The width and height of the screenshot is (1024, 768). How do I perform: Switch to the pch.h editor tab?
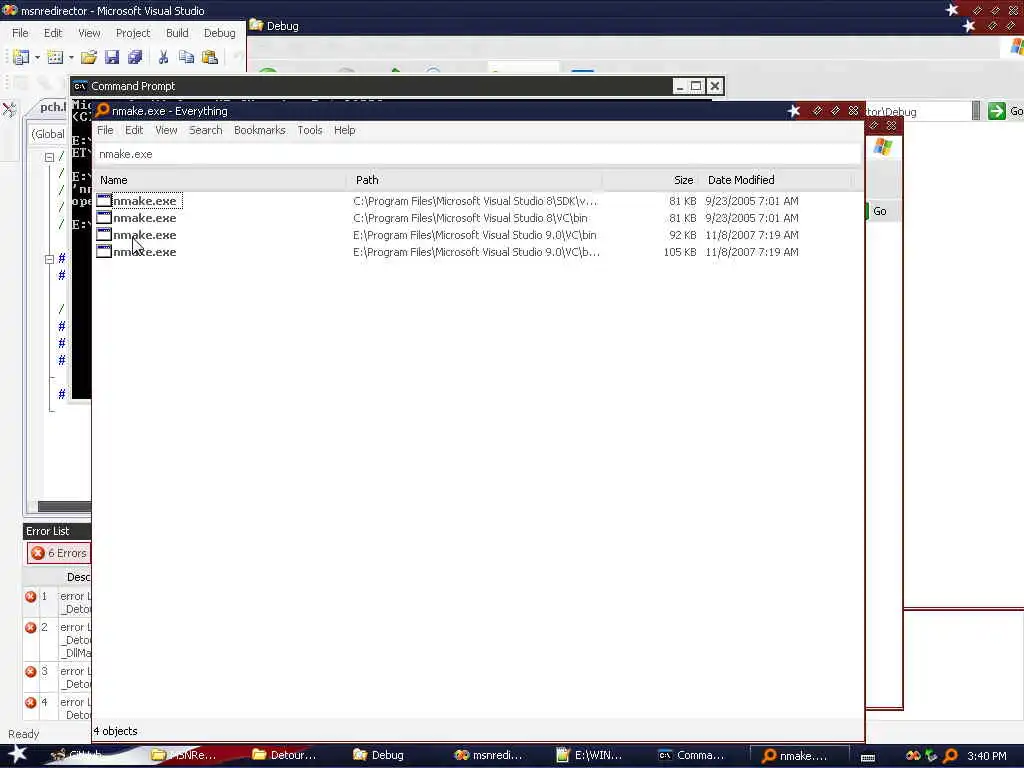coord(52,107)
